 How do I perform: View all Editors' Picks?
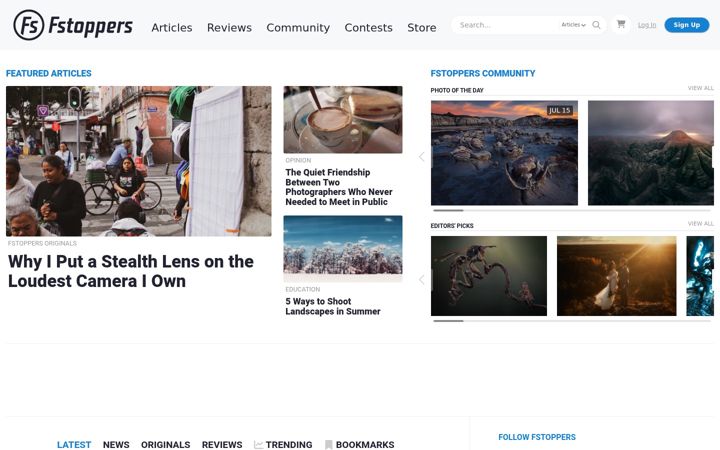pyautogui.click(x=700, y=223)
